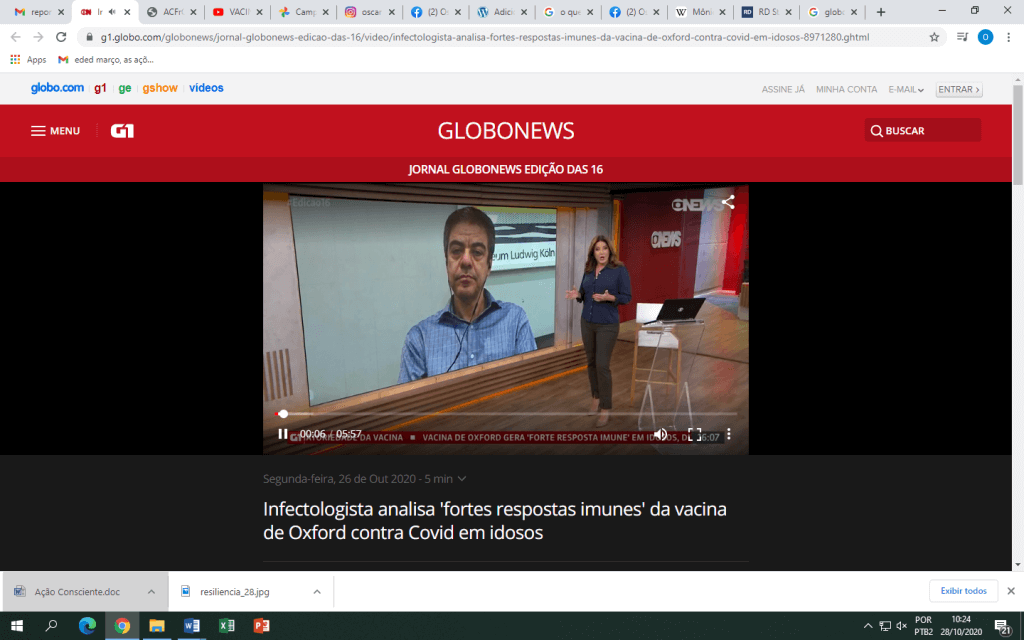The image size is (1024, 640).
Task: Open the 'eded março, as aço...' bookmark
Action: click(106, 59)
